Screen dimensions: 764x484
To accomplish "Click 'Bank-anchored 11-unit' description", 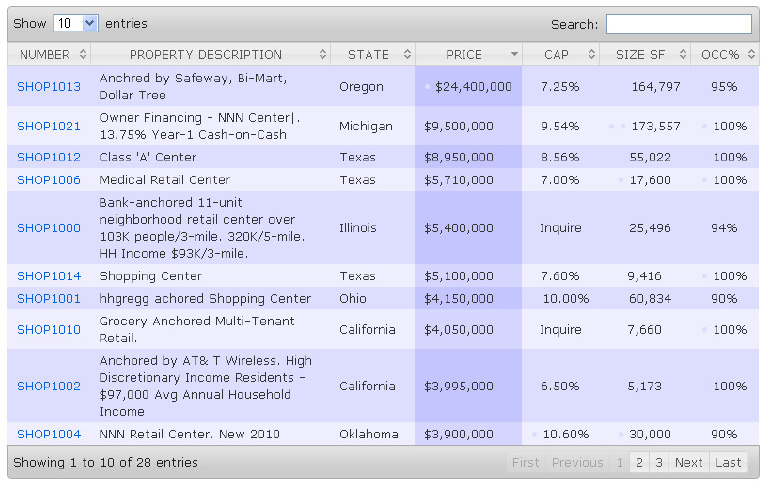I will pos(202,228).
